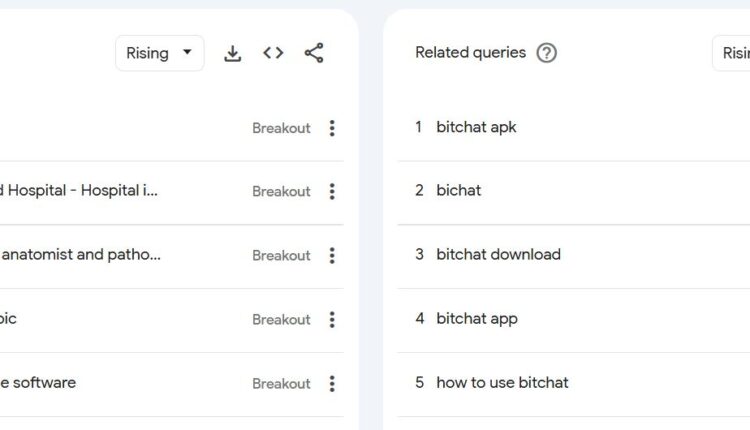Open three-dot menu for the Hospital topic

coord(332,191)
